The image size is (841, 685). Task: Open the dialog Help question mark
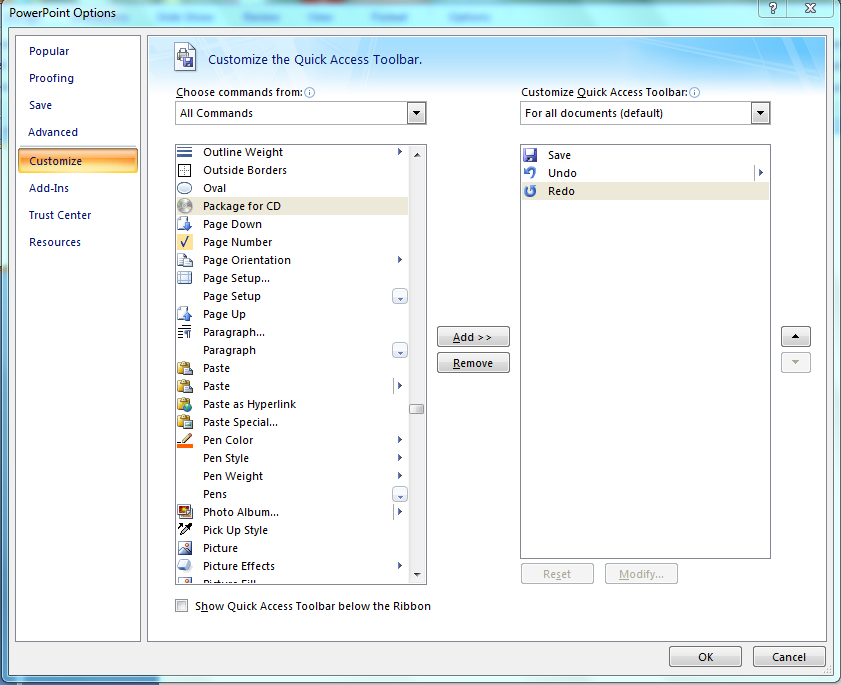[x=772, y=9]
